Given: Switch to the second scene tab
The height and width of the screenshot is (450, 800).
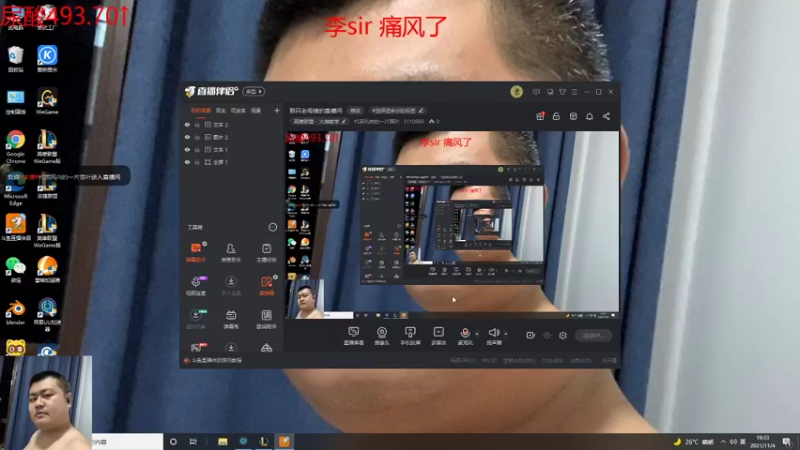Looking at the screenshot, I should 220,110.
